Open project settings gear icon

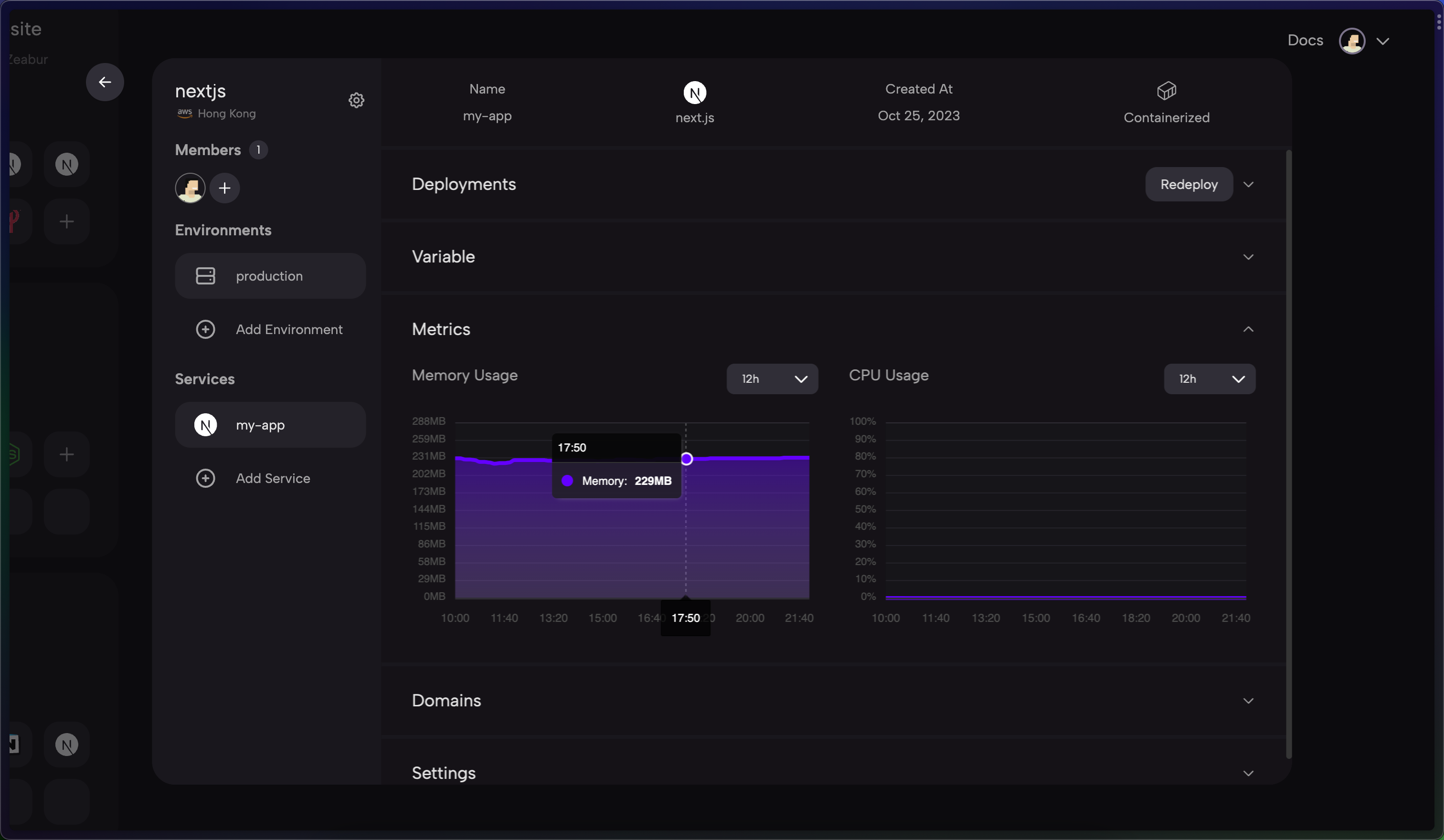356,100
